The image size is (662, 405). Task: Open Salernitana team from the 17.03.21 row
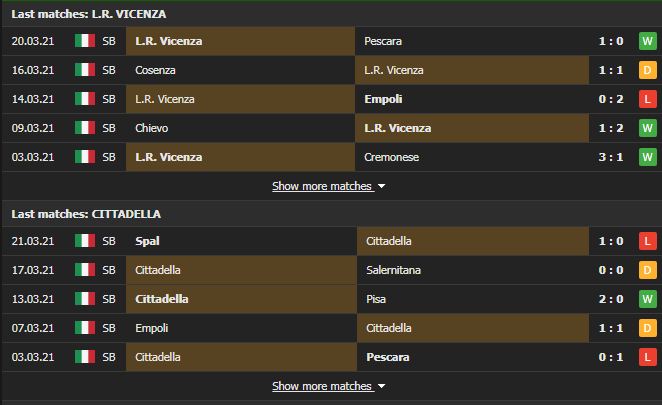(x=393, y=270)
